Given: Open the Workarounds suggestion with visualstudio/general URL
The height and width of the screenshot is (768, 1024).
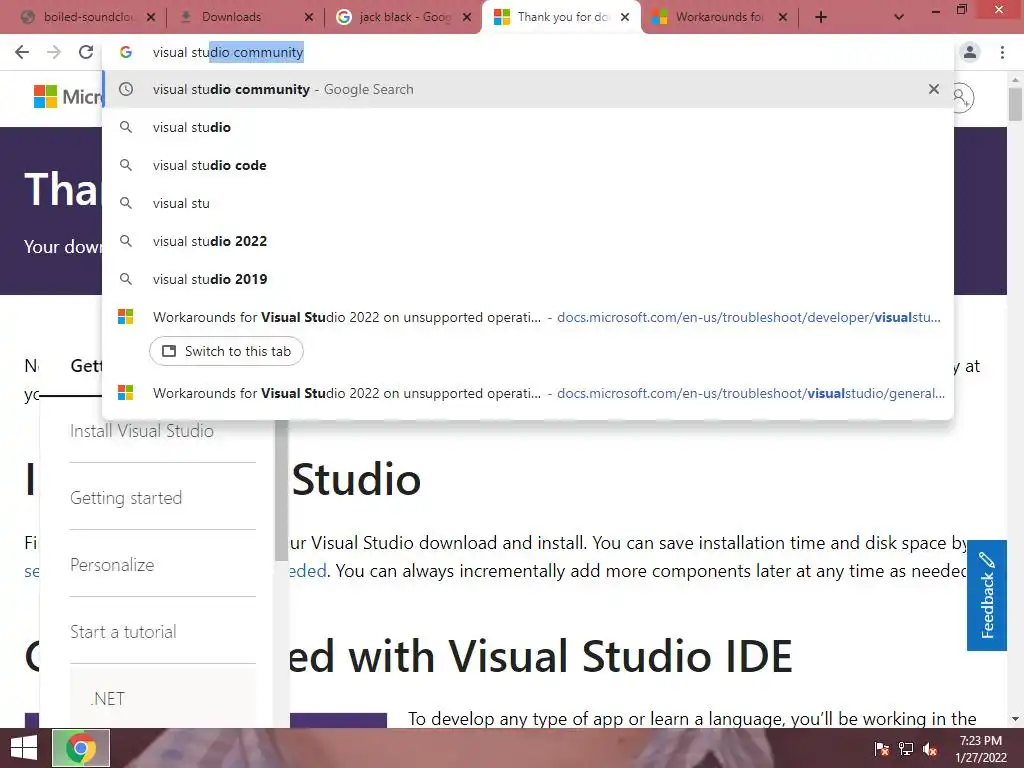Looking at the screenshot, I should (x=528, y=393).
